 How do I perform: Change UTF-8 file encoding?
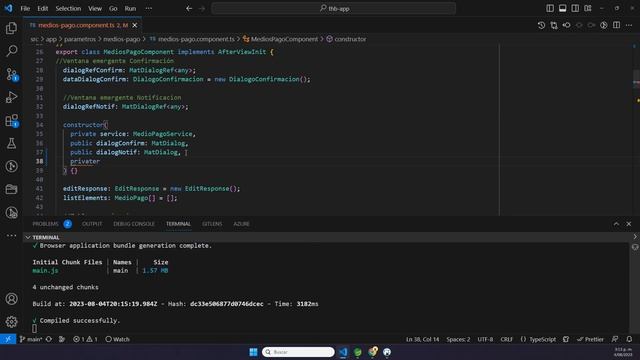(485, 339)
